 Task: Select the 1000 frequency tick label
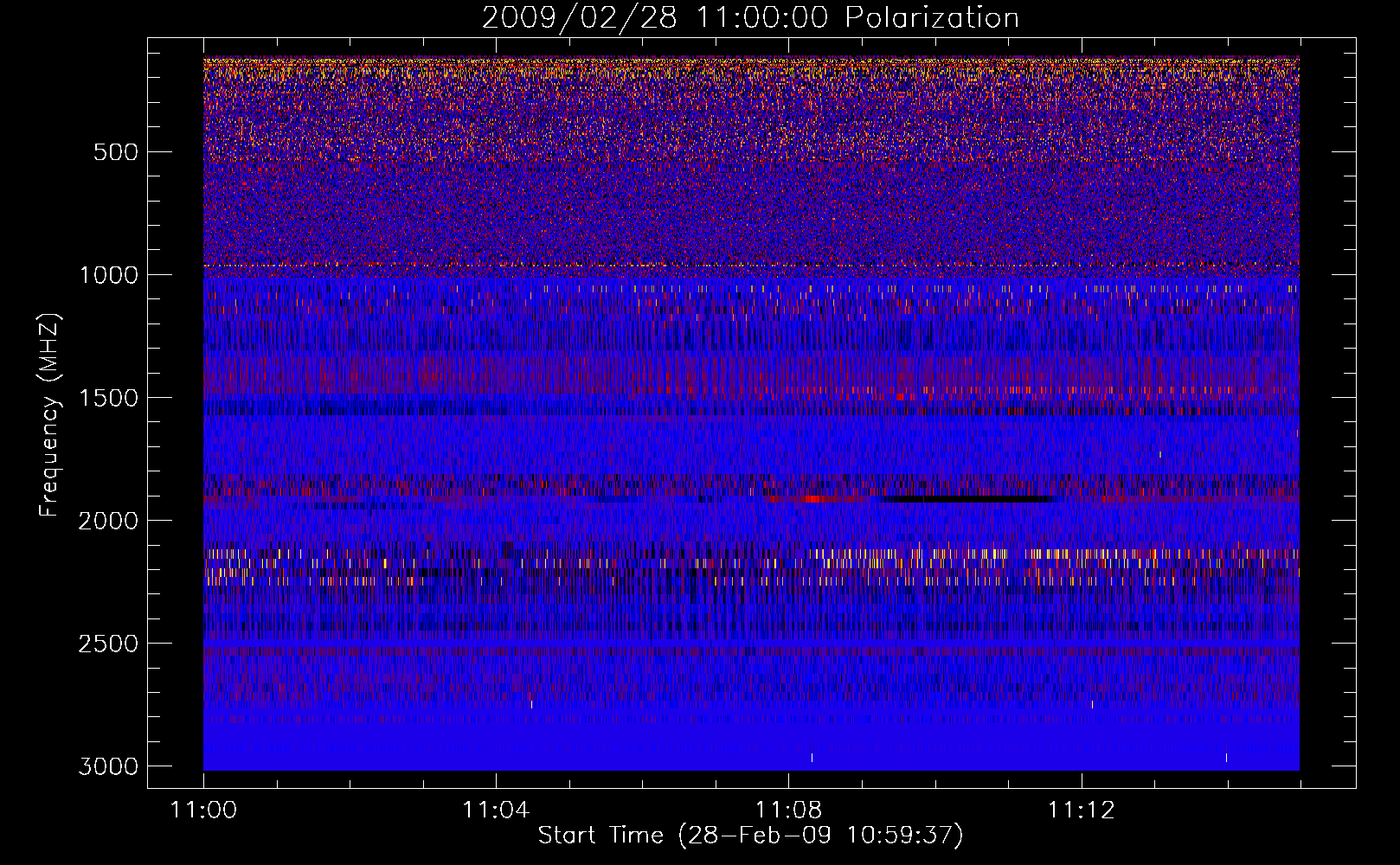click(x=108, y=275)
